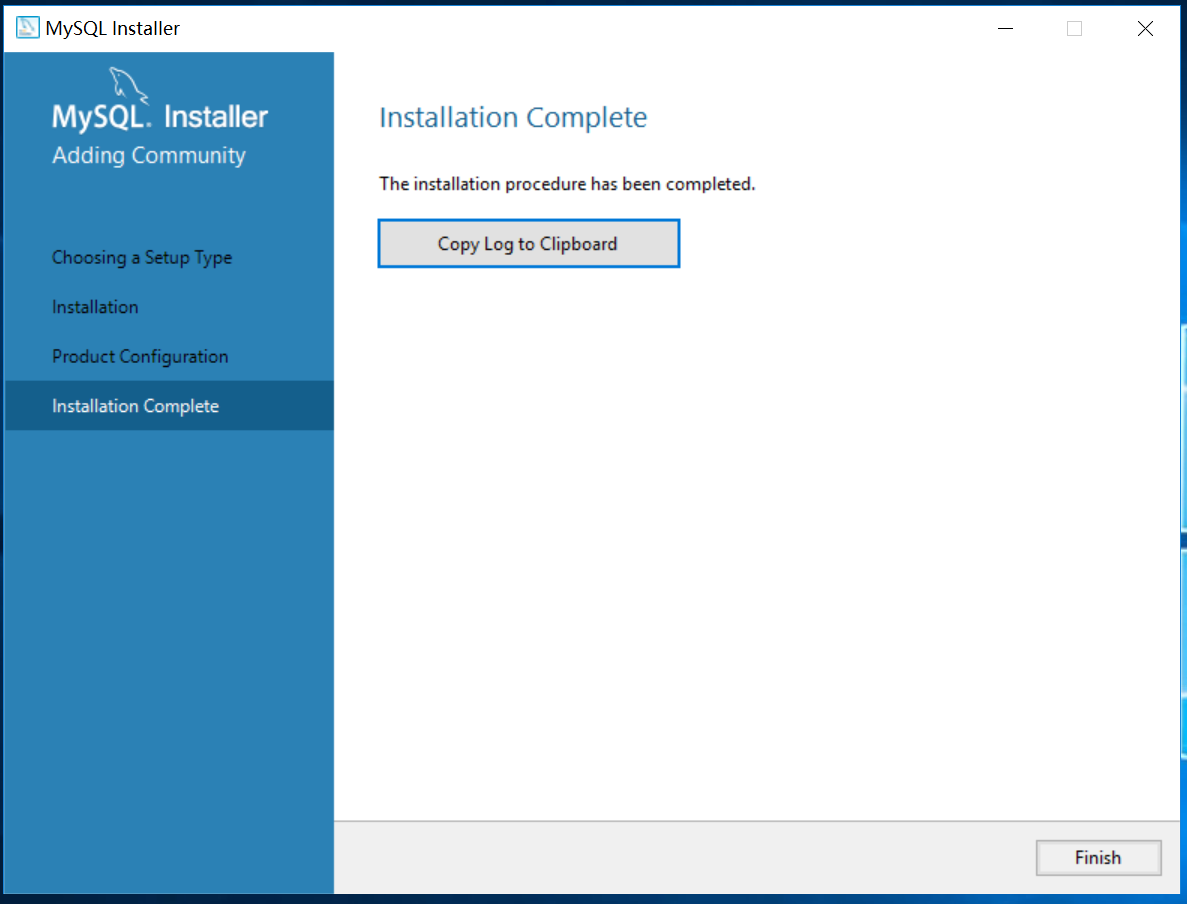Image resolution: width=1187 pixels, height=904 pixels.
Task: Click the Installation Complete heading
Action: tap(513, 117)
